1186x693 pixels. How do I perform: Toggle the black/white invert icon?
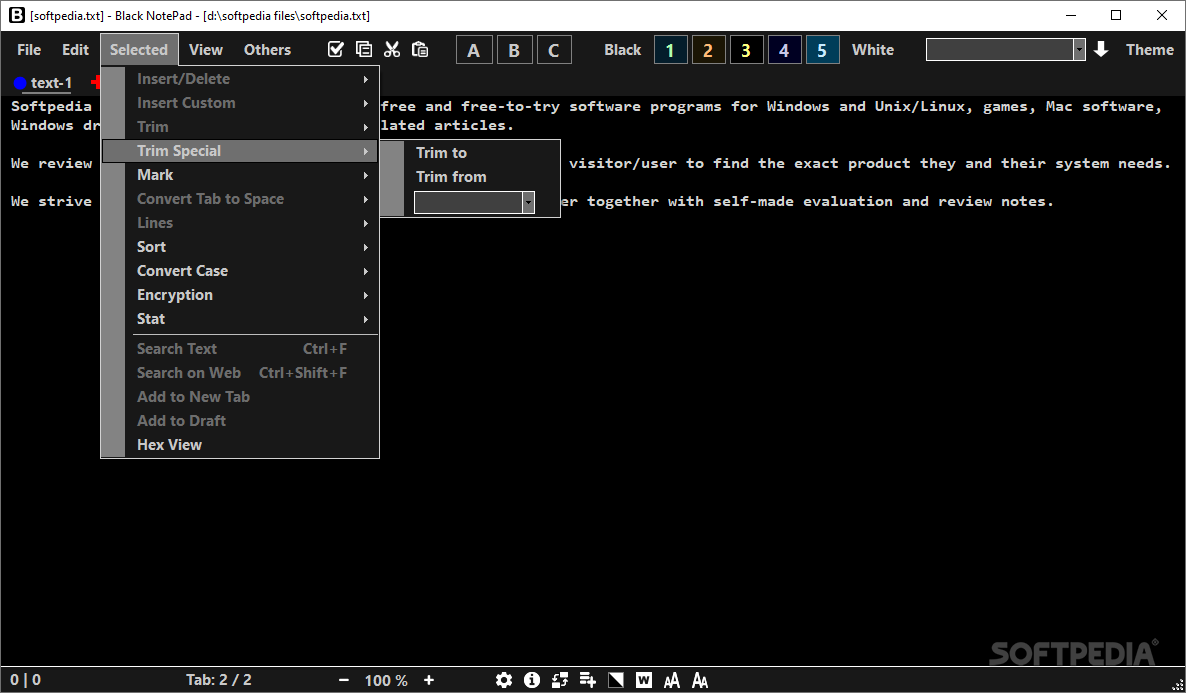click(x=616, y=680)
